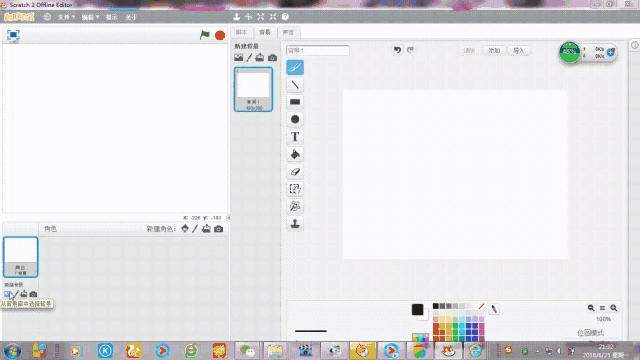
Task: Select the eyedropper pick up color tool
Action: coord(494,309)
